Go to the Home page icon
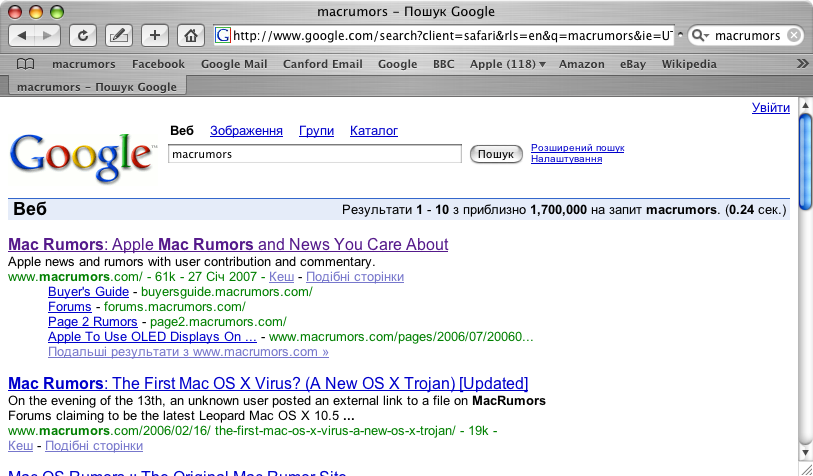The width and height of the screenshot is (813, 476). [x=190, y=35]
